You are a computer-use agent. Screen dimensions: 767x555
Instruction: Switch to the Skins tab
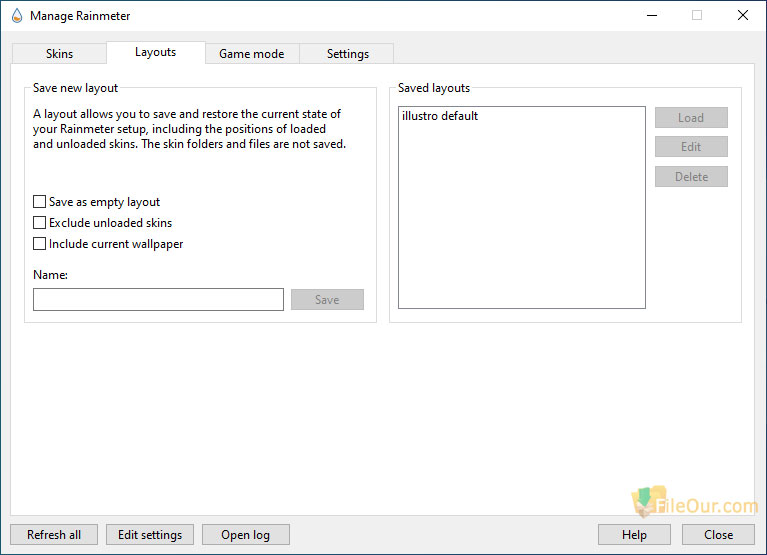click(59, 53)
